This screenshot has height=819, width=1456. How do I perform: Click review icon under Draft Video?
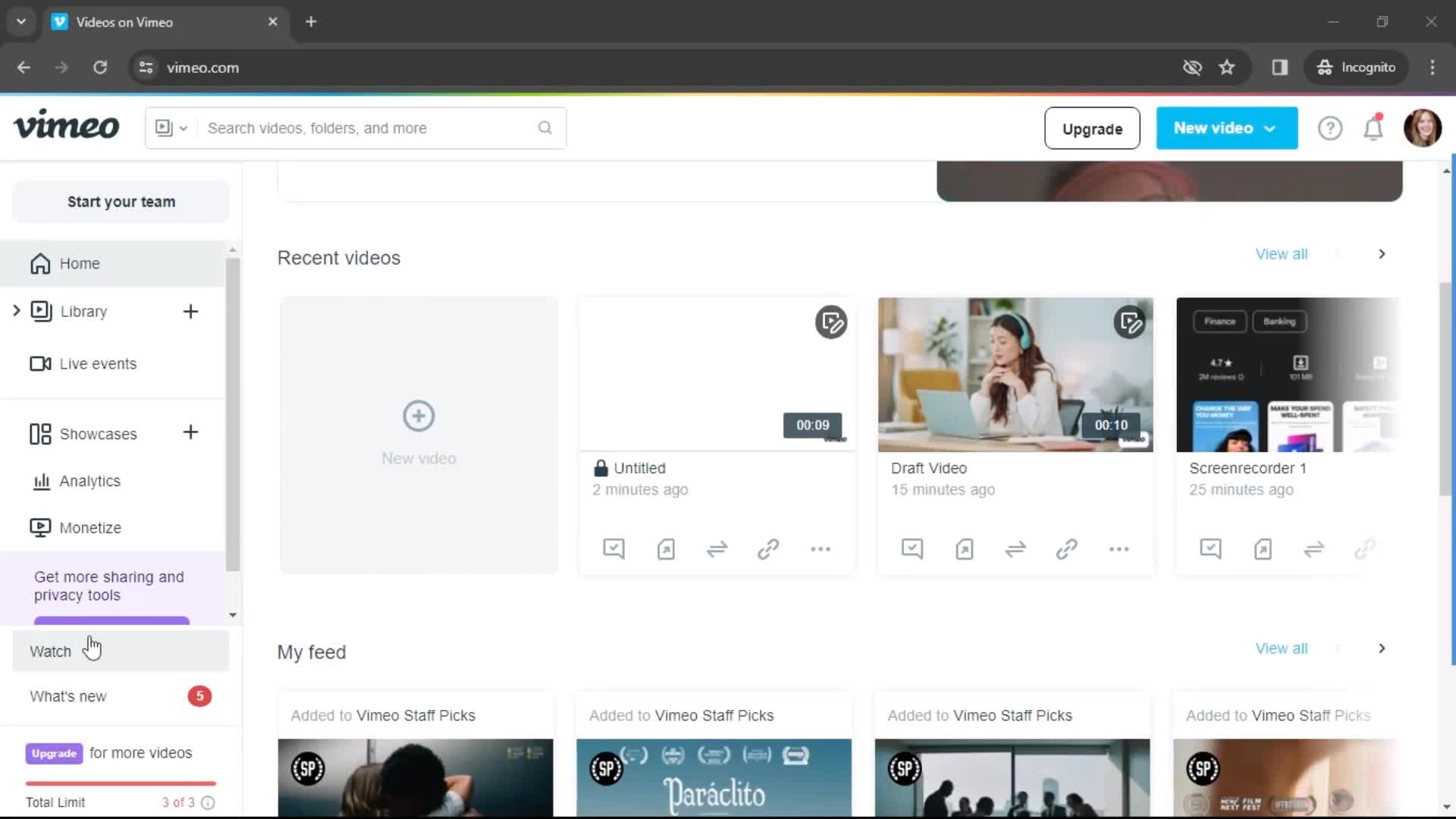(912, 548)
